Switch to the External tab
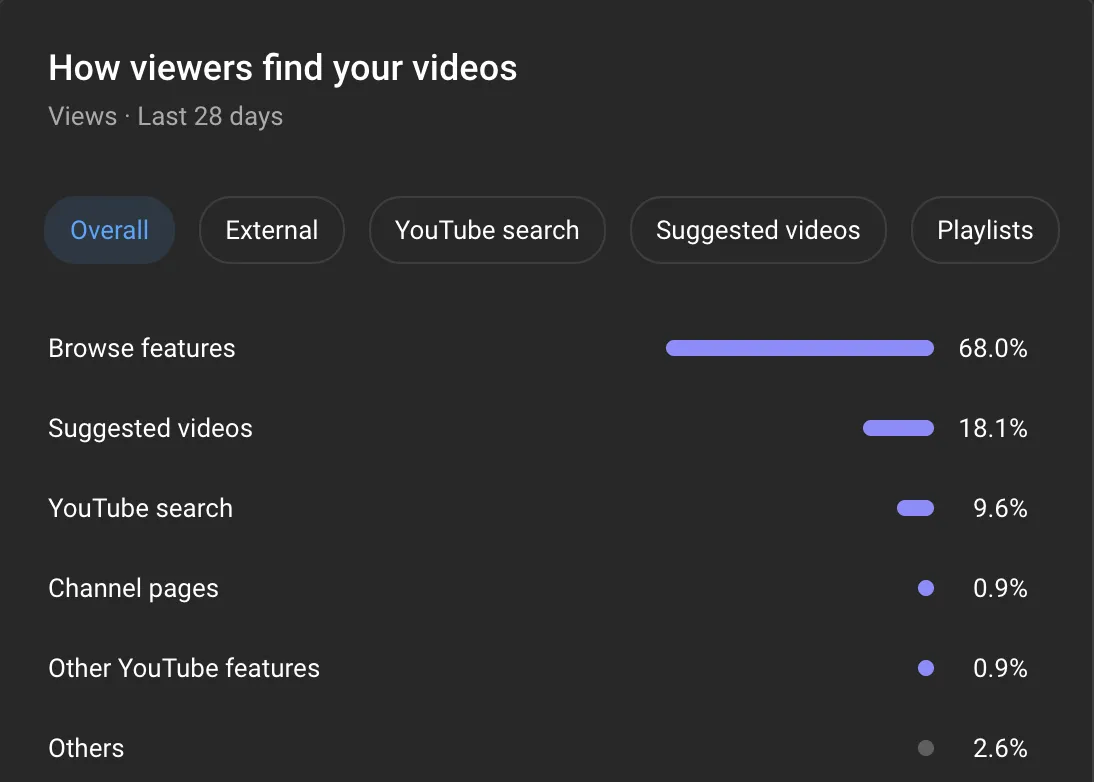1094x782 pixels. [271, 230]
